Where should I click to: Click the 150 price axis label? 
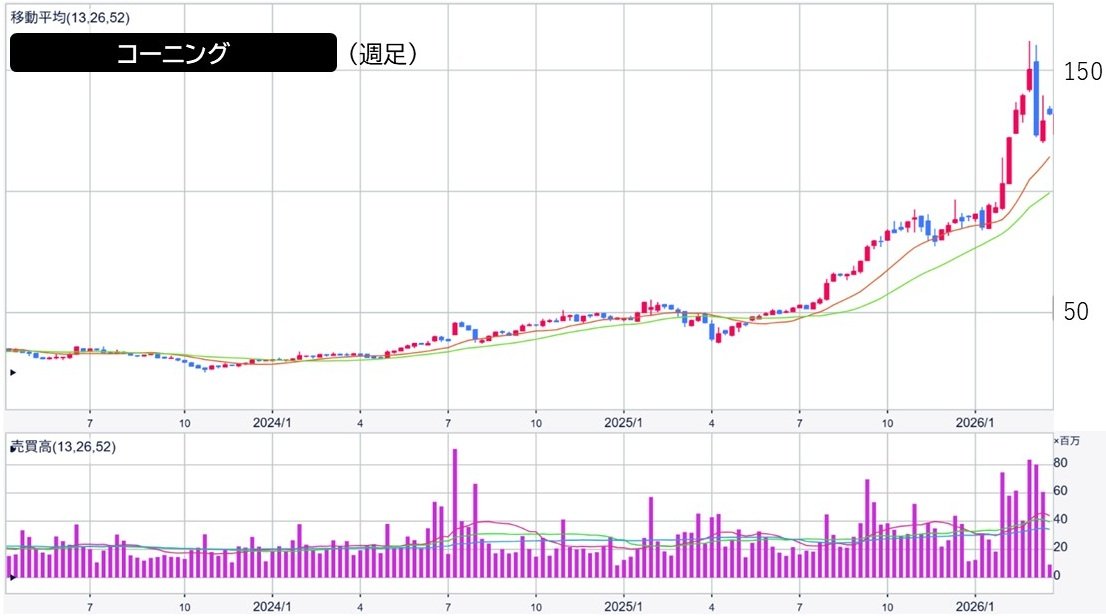click(x=1082, y=72)
